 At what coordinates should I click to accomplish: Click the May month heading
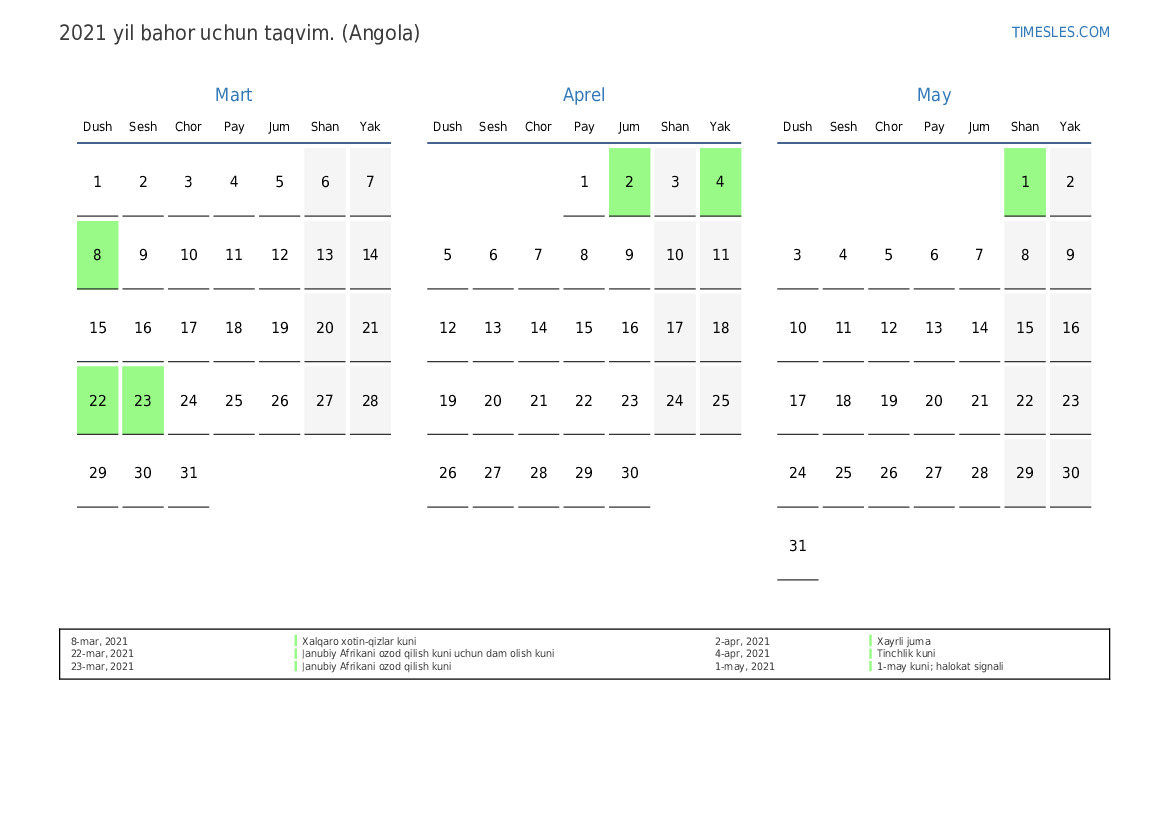933,95
